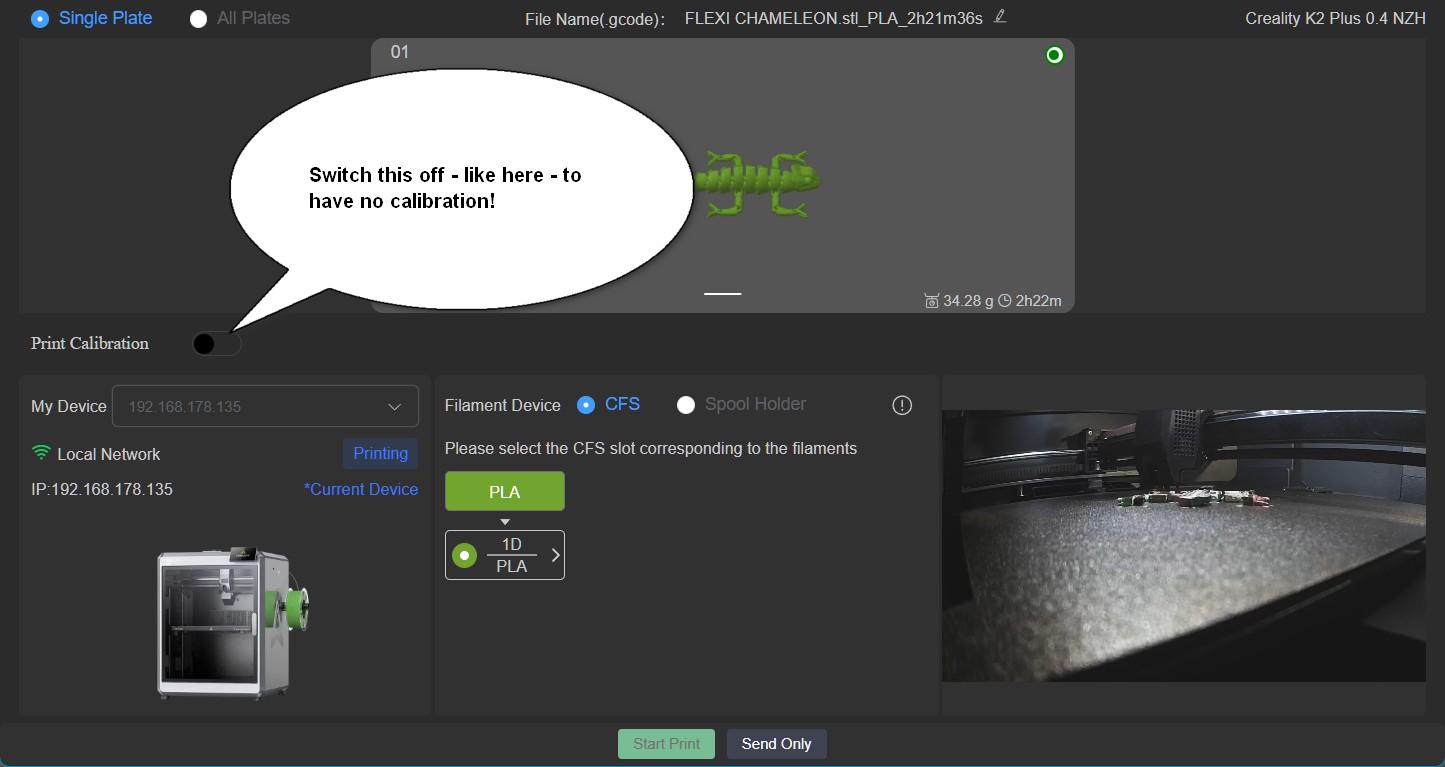The image size is (1445, 767).
Task: Toggle the Print Calibration switch
Action: (x=217, y=344)
